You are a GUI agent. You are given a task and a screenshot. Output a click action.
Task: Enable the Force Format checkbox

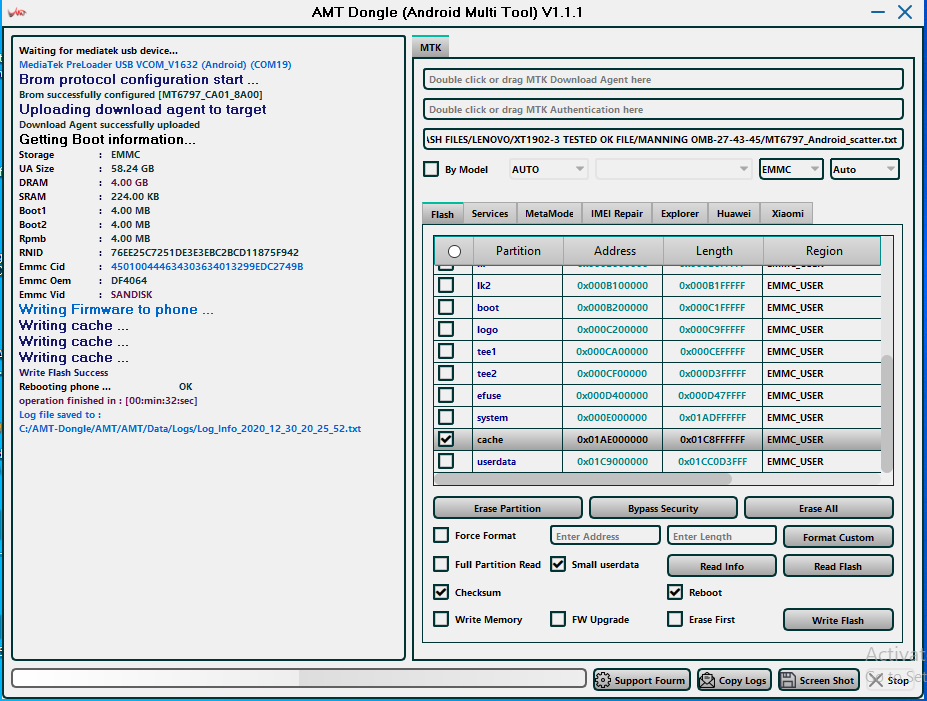[441, 536]
